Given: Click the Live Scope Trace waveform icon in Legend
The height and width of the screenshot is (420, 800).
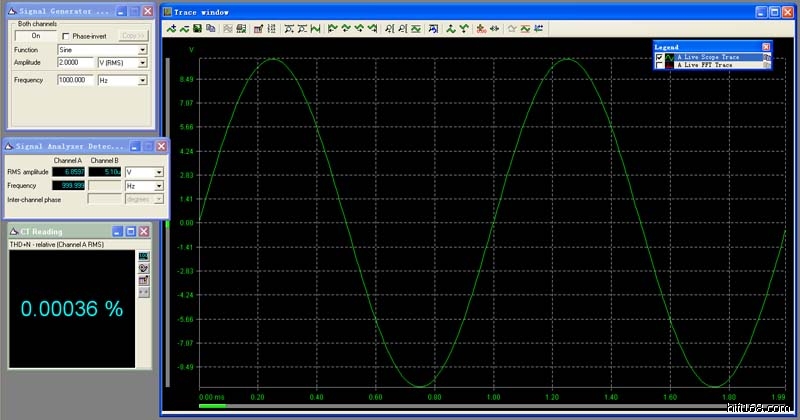Looking at the screenshot, I should click(669, 57).
